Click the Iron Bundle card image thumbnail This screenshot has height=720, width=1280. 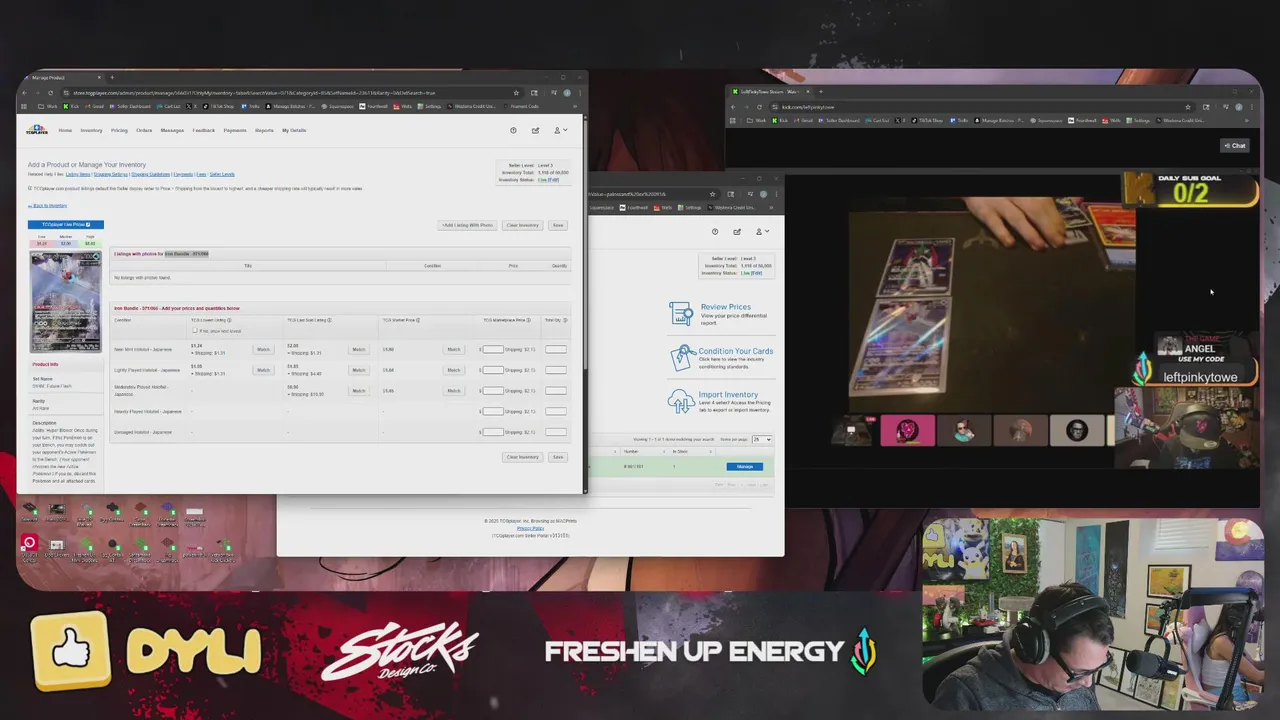(x=65, y=301)
